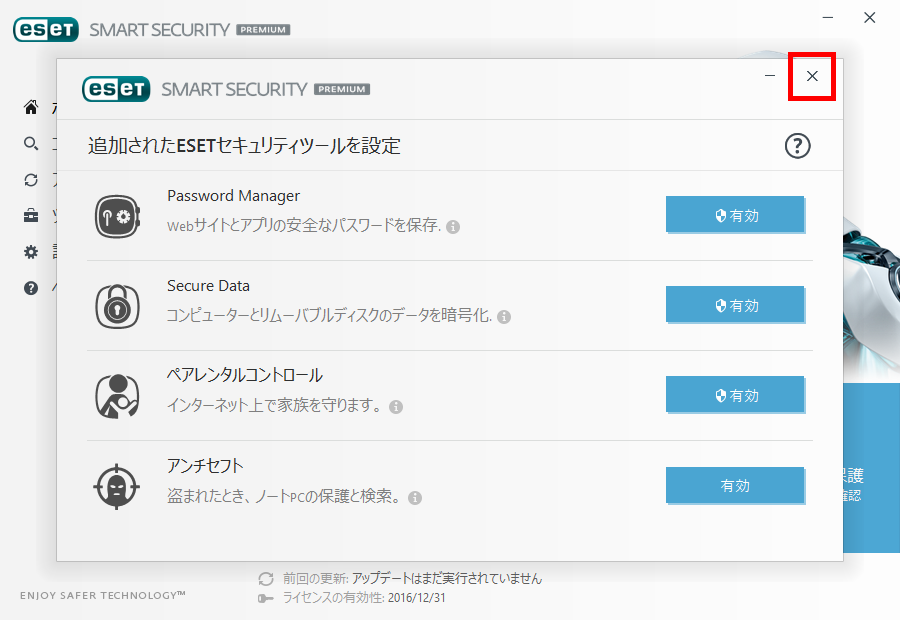Viewport: 900px width, 620px height.
Task: Enable アンチセフト with the 有効 button
Action: [735, 485]
